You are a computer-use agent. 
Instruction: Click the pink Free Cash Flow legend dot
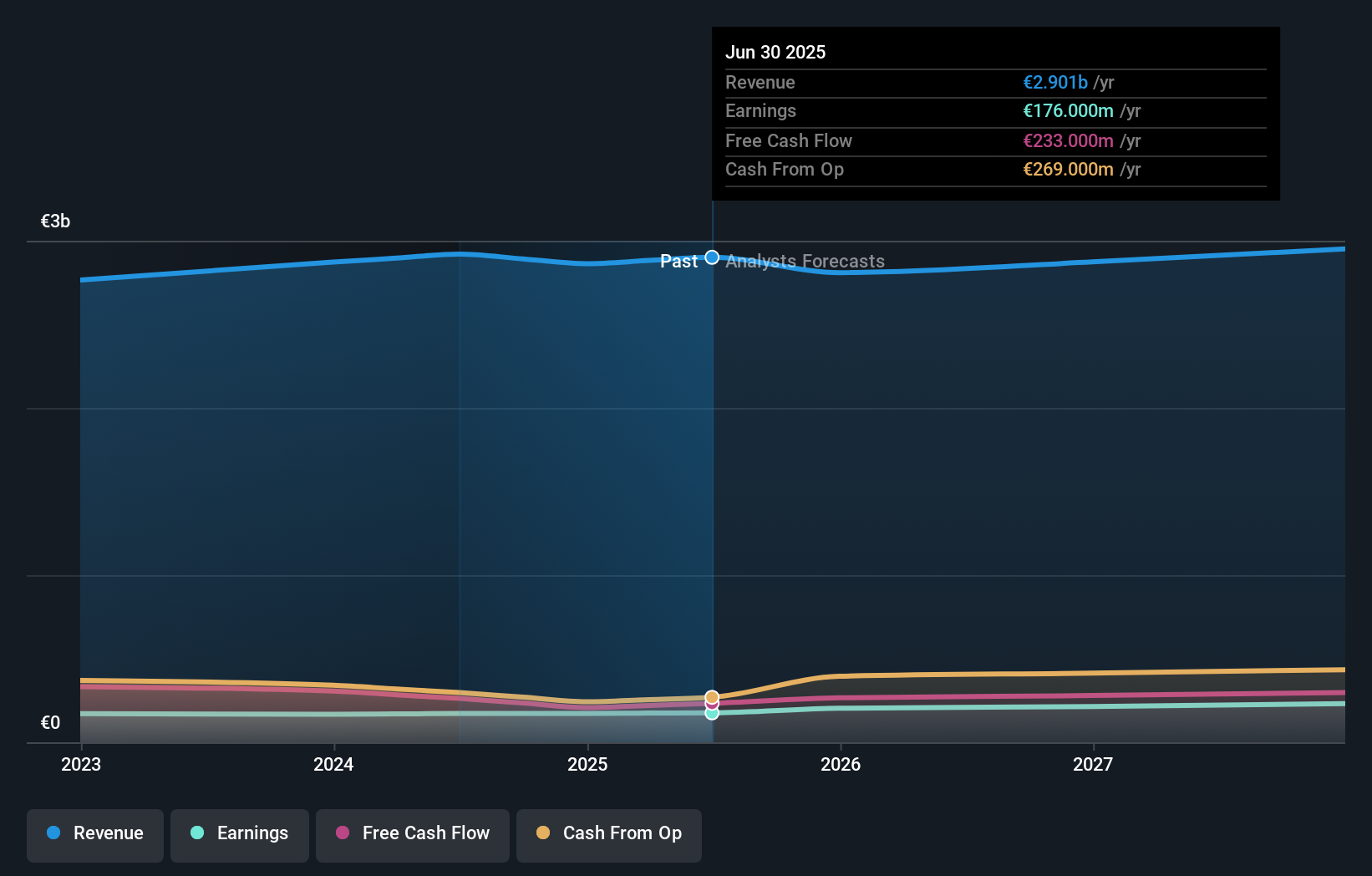(x=343, y=833)
